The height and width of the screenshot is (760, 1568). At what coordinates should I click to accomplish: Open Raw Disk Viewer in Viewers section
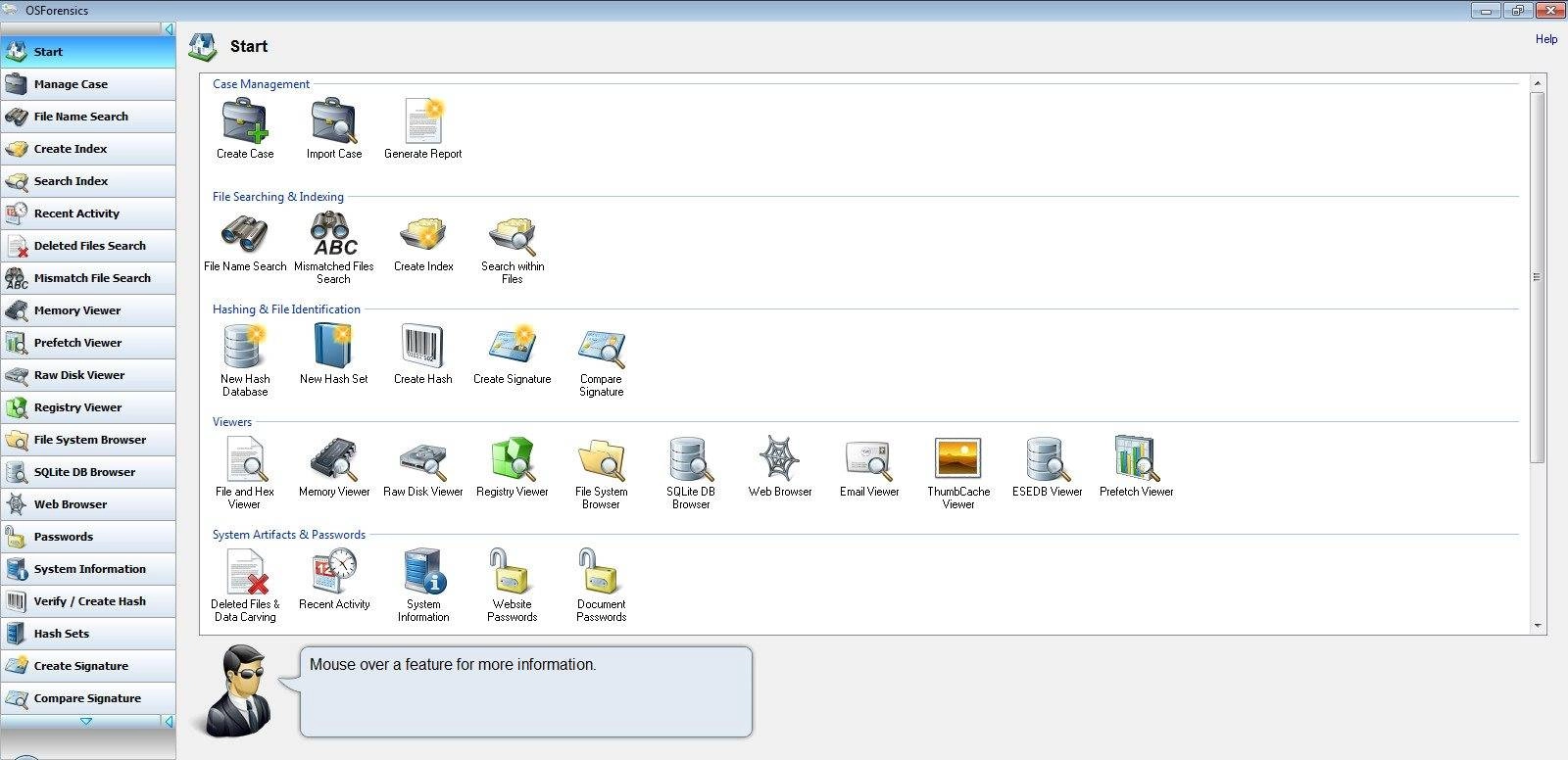click(x=423, y=458)
